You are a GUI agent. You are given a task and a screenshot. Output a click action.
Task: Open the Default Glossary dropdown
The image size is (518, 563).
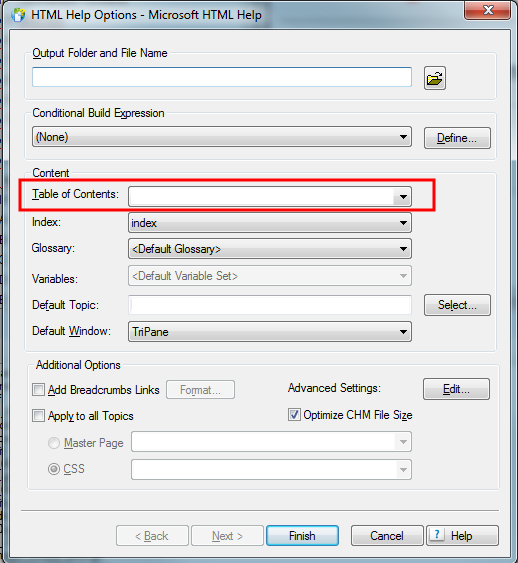coord(270,249)
